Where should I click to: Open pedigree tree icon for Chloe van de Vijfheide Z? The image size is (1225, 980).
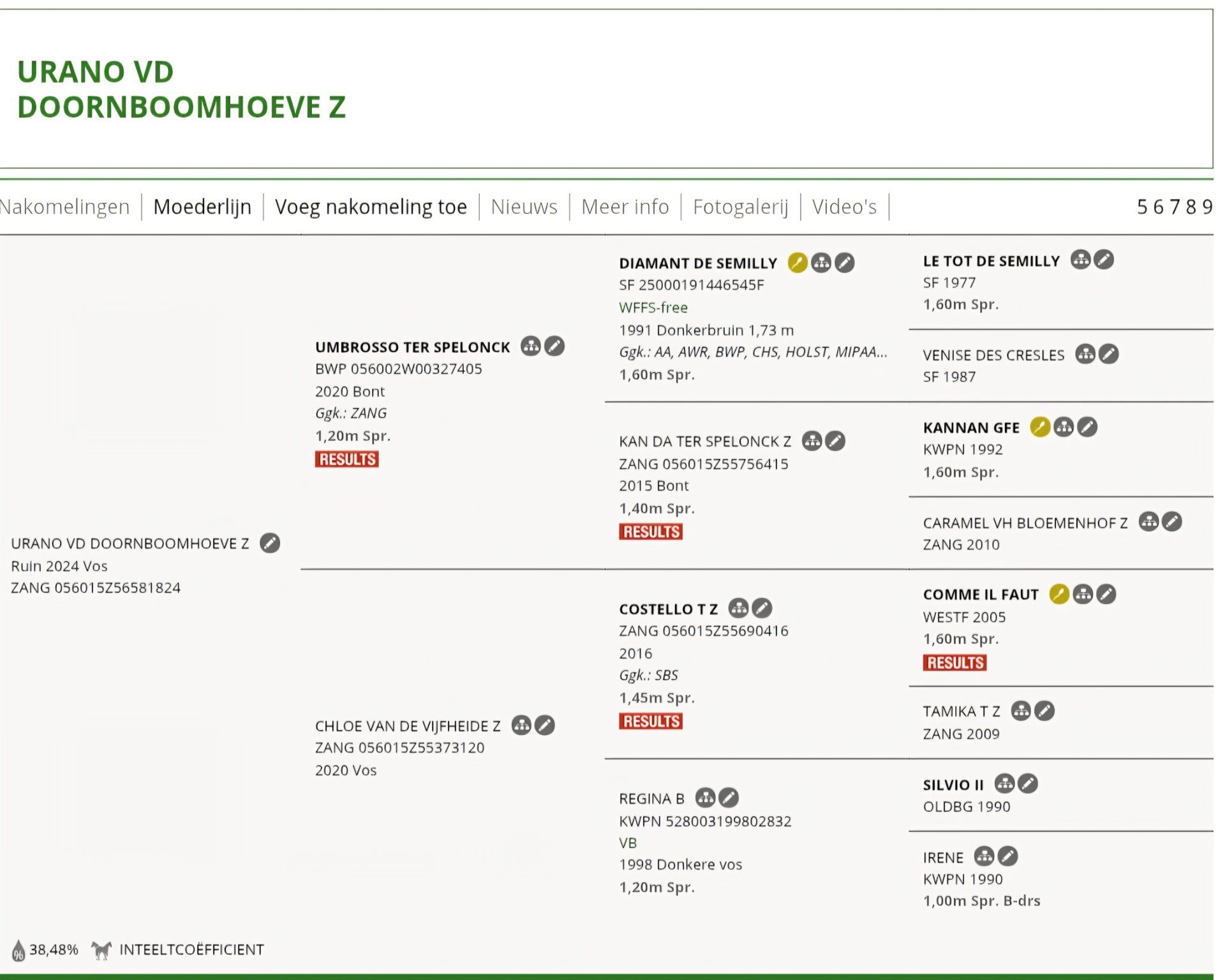(521, 725)
